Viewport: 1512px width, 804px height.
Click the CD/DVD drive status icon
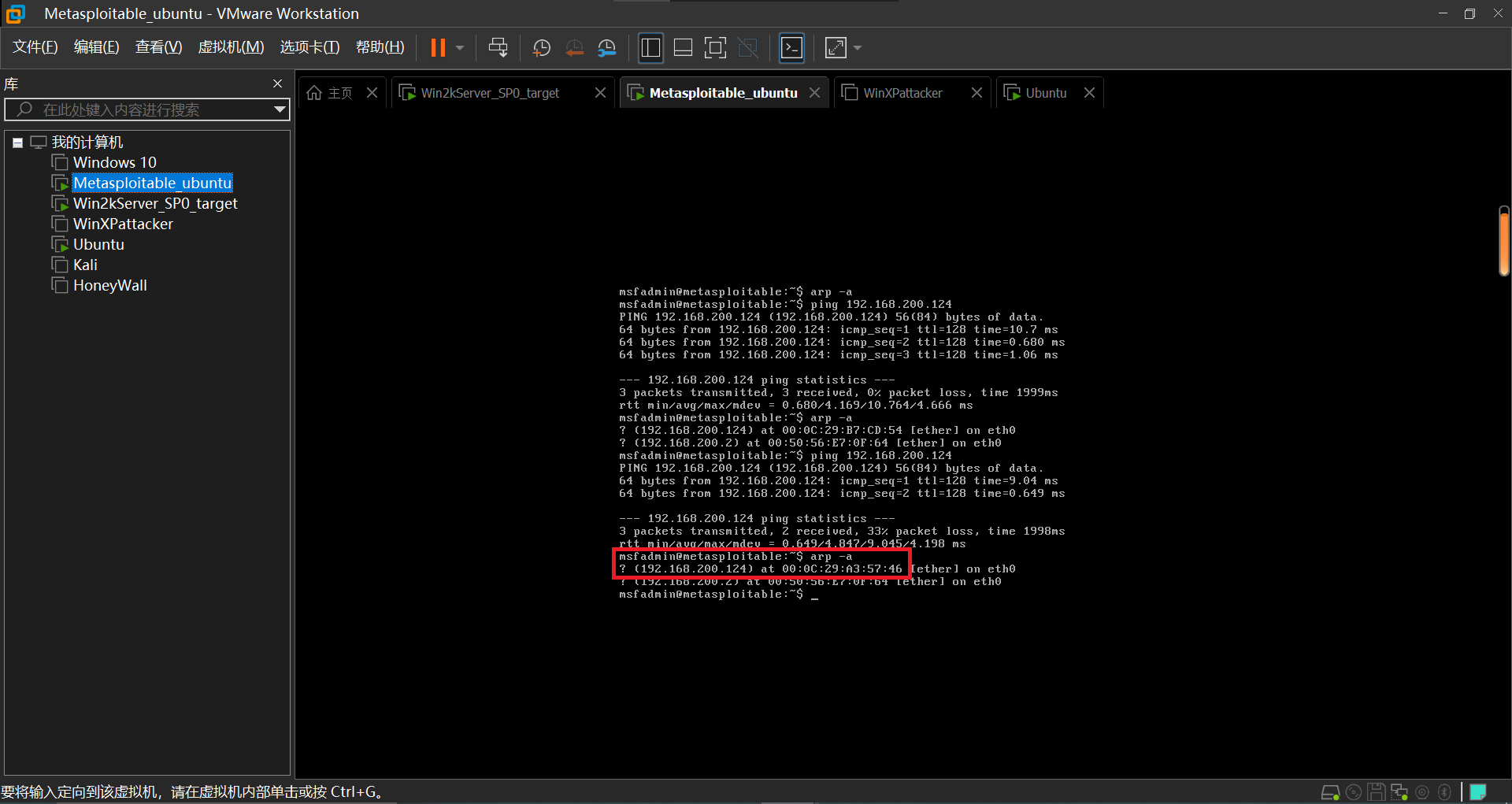coord(1354,792)
